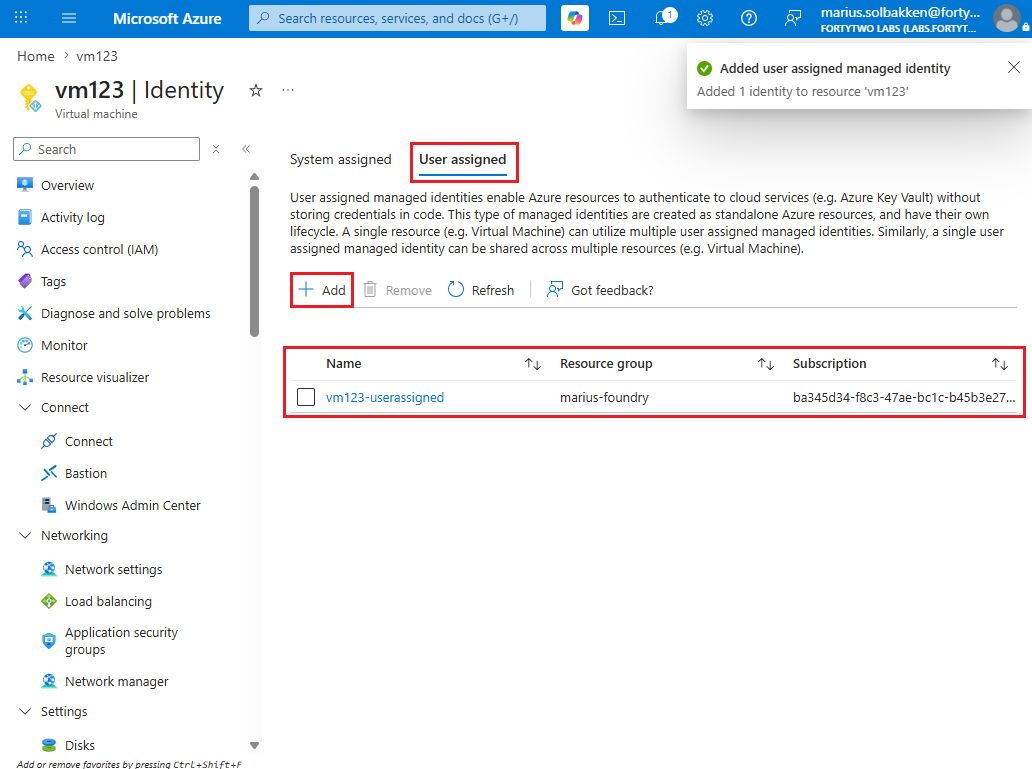Open the vm123-userassigned link

point(385,397)
